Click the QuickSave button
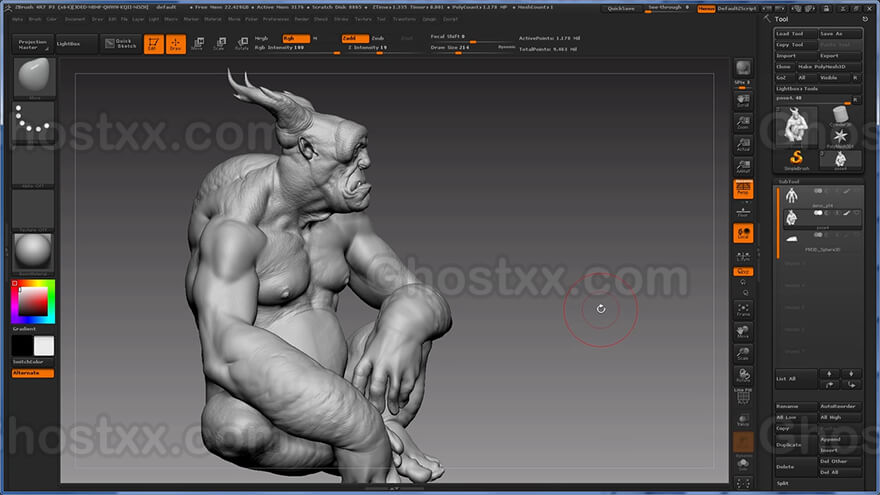The width and height of the screenshot is (880, 495). pos(621,8)
